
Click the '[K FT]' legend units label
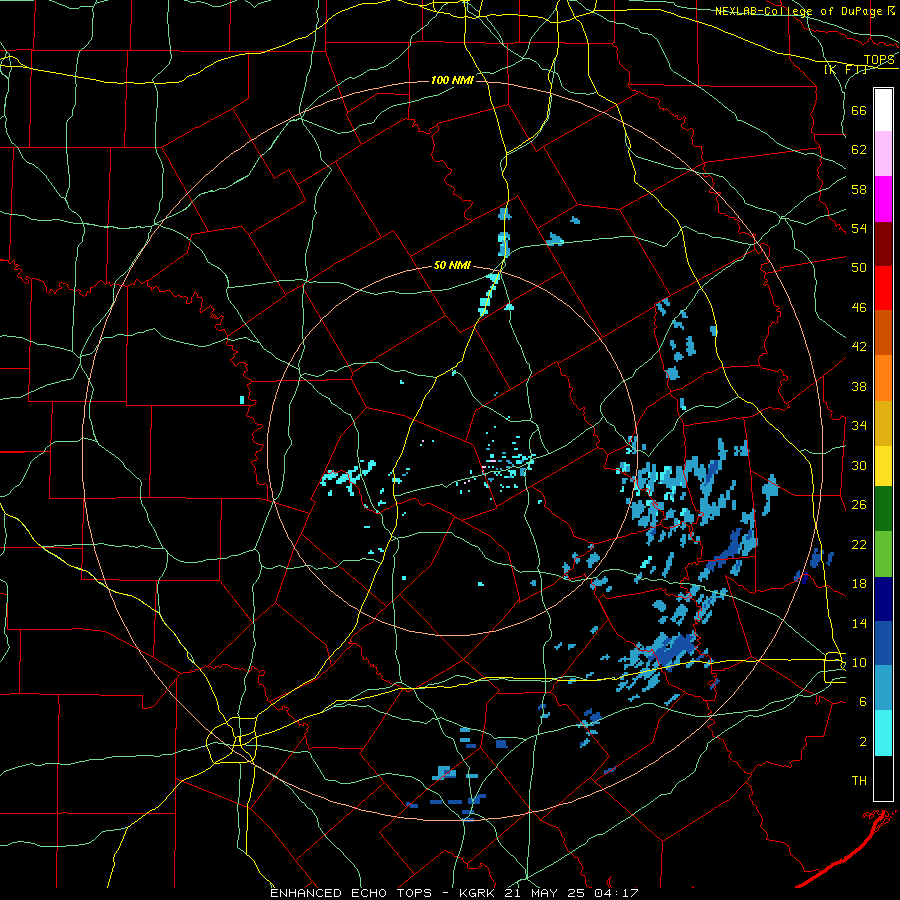847,70
